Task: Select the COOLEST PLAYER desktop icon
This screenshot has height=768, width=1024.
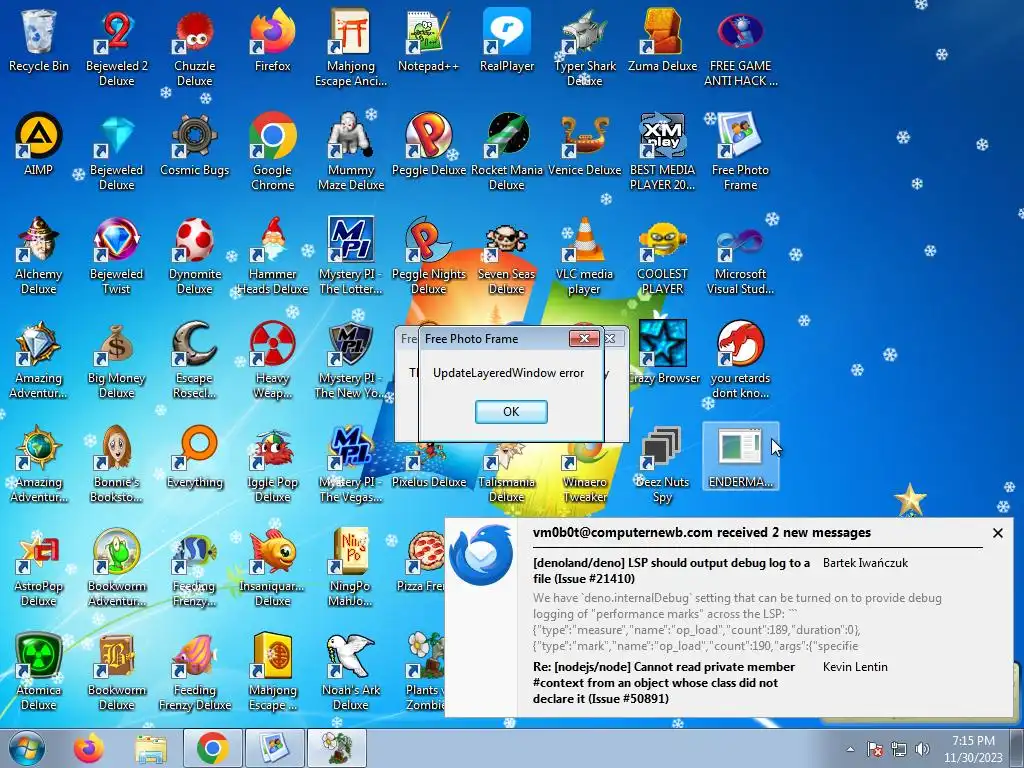Action: pos(662,257)
